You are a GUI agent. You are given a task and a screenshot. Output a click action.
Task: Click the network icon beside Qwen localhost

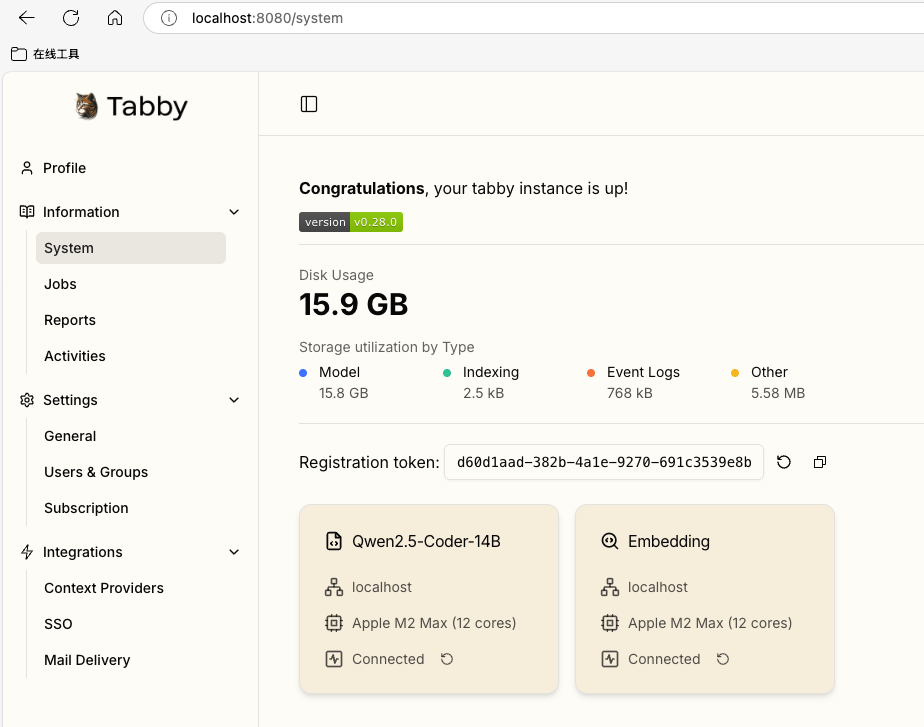coord(334,587)
